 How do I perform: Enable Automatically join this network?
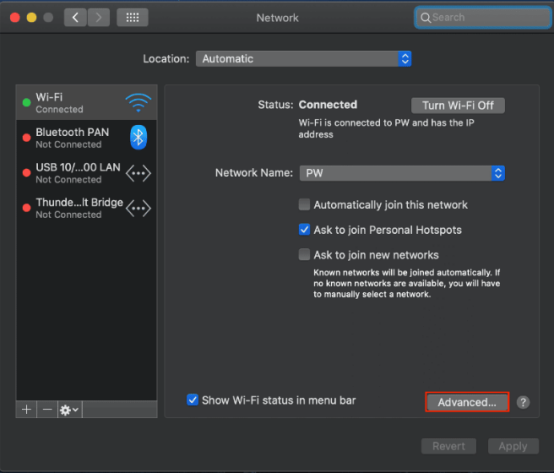coord(304,204)
